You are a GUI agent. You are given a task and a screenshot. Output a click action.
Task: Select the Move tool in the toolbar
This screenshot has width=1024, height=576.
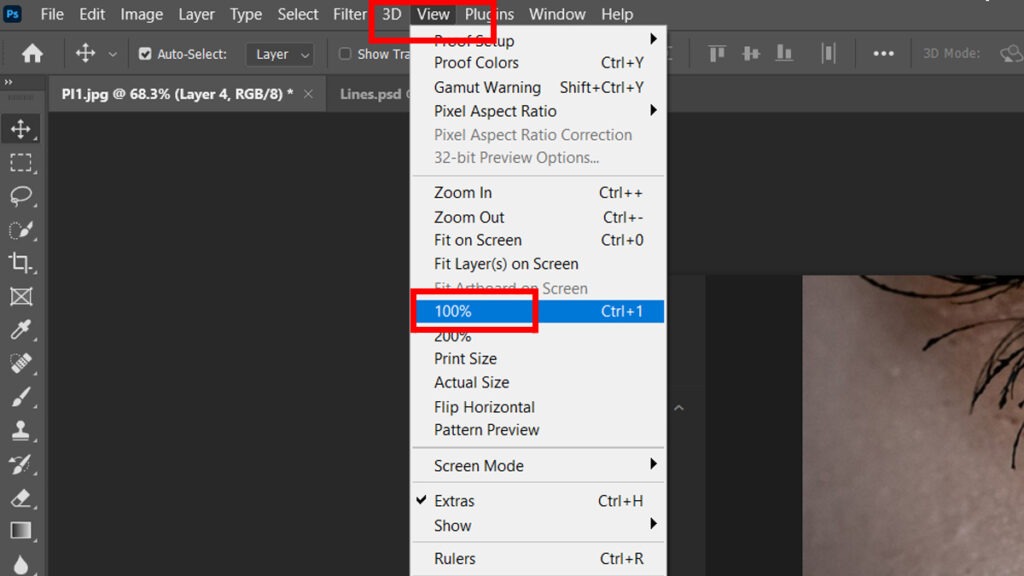[21, 129]
